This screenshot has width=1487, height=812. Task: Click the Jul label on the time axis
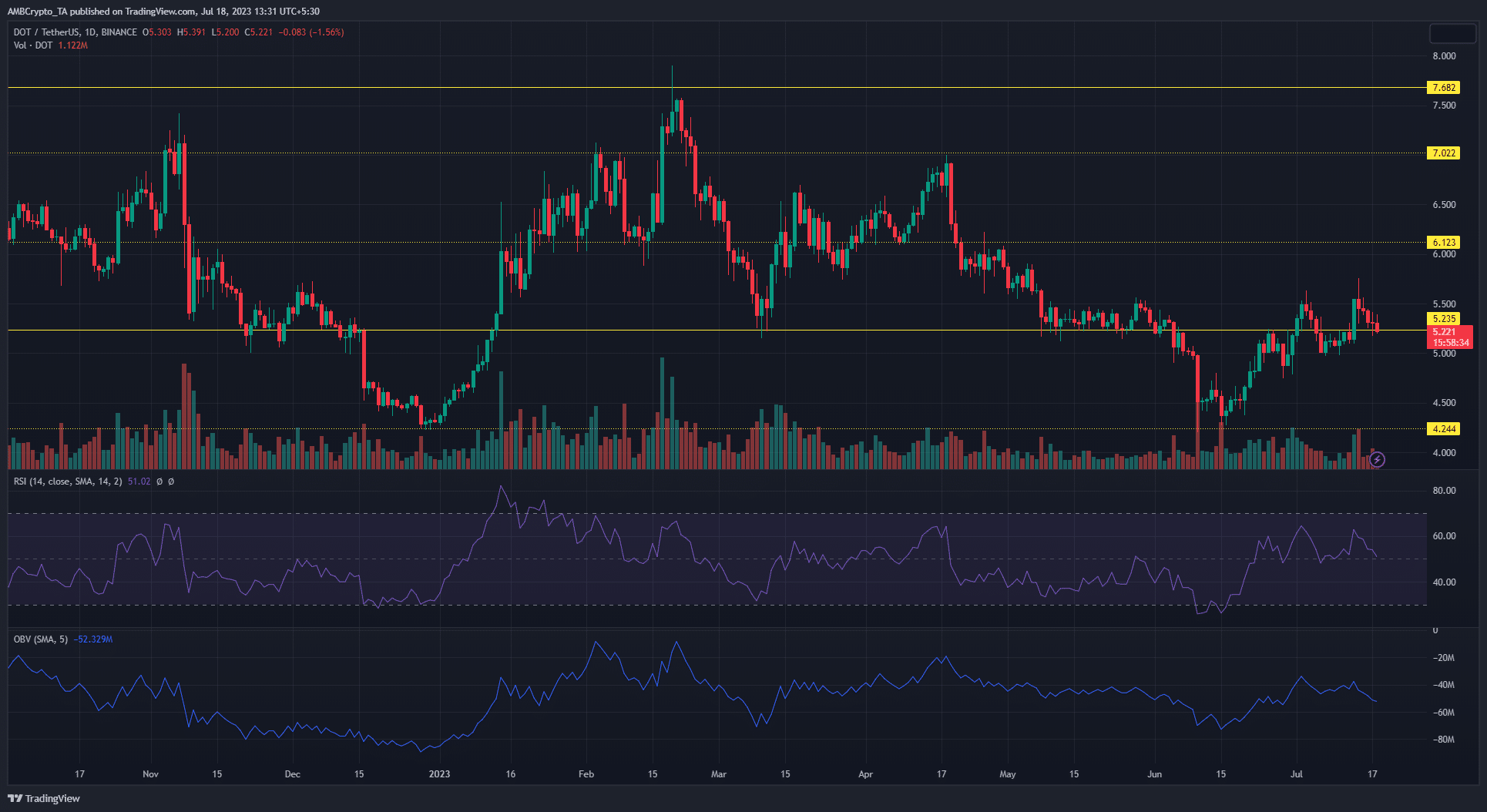coord(1297,774)
